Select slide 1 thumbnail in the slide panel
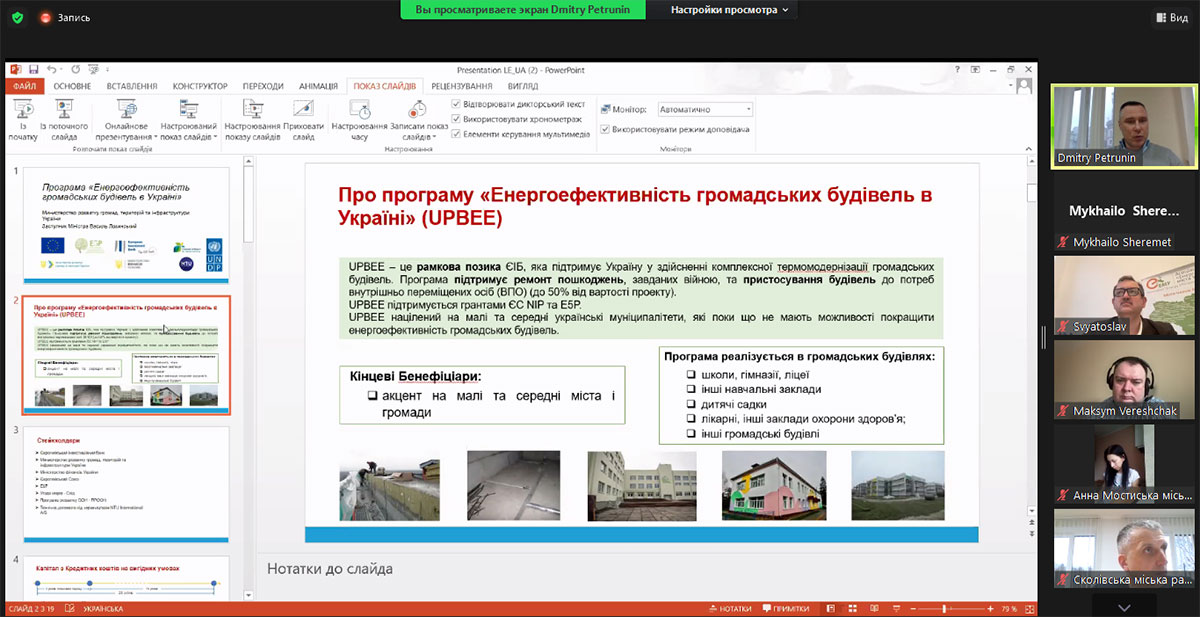1200x617 pixels. (126, 223)
